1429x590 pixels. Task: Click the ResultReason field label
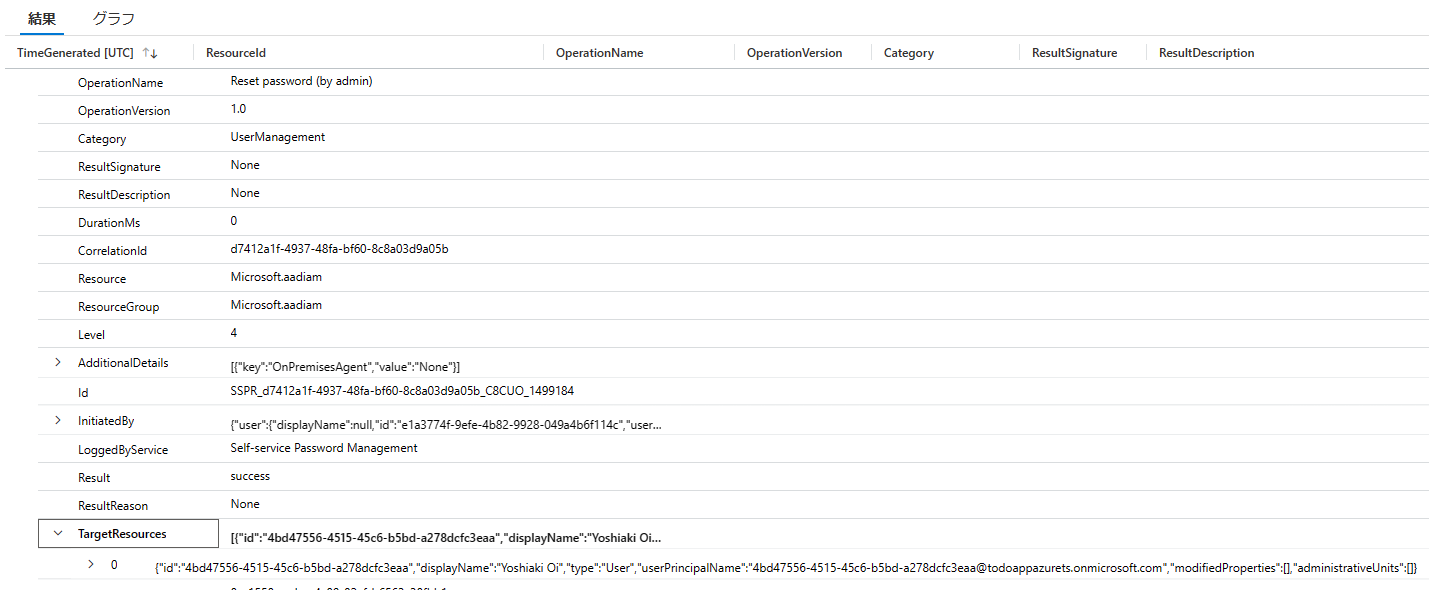click(x=113, y=506)
